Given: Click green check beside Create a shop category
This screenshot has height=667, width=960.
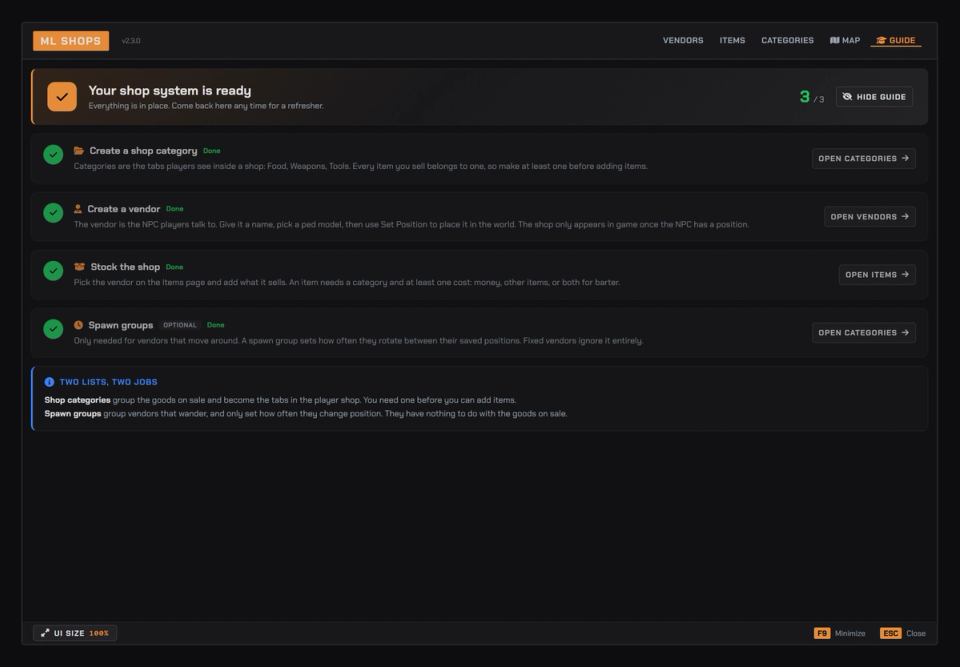Looking at the screenshot, I should [x=53, y=154].
